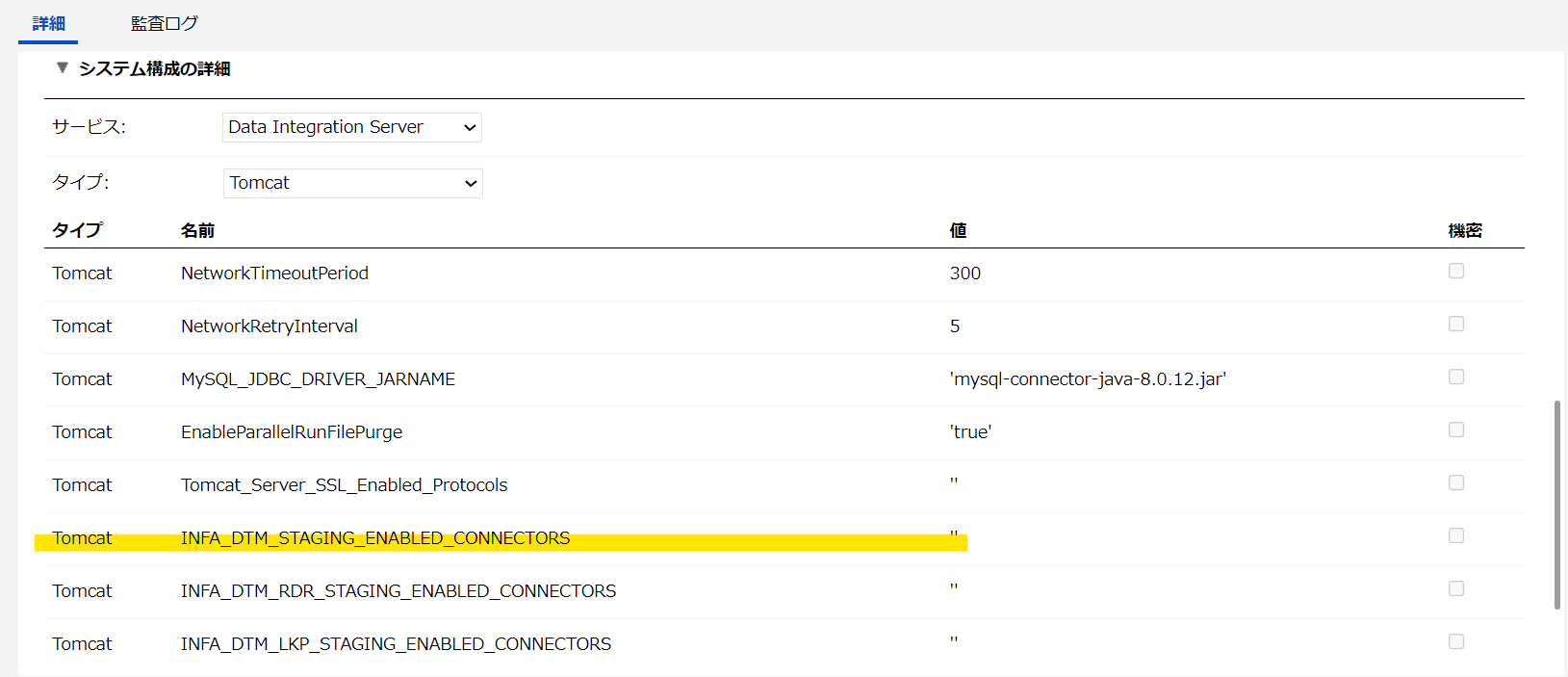Check 機密 box for EnableParallelRunFilePurge
This screenshot has width=1568, height=677.
pos(1456,430)
